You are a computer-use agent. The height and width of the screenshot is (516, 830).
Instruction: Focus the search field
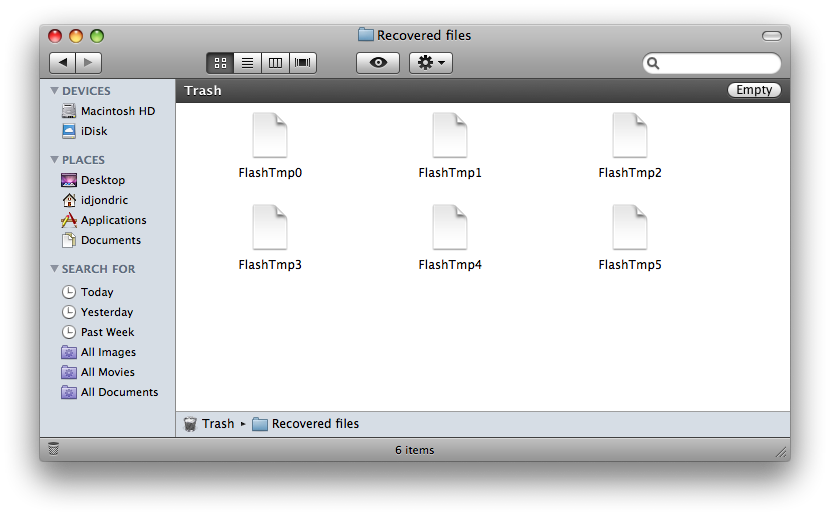click(711, 64)
